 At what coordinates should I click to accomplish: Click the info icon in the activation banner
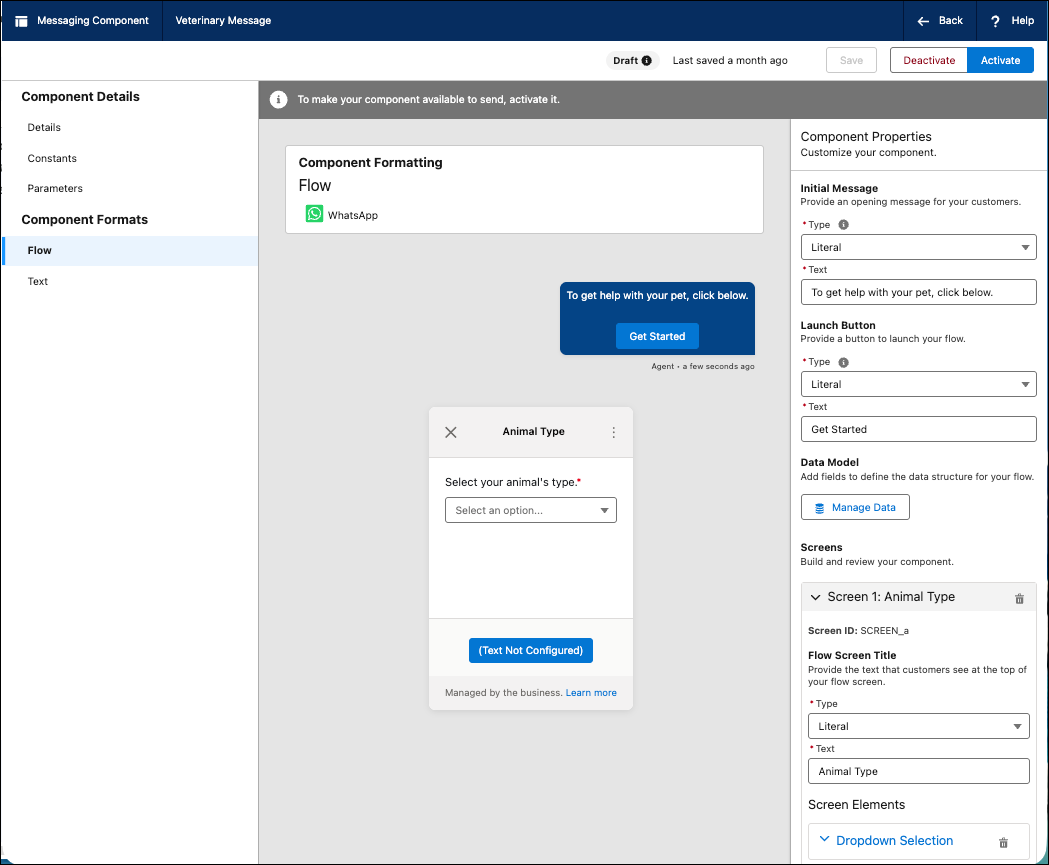278,100
